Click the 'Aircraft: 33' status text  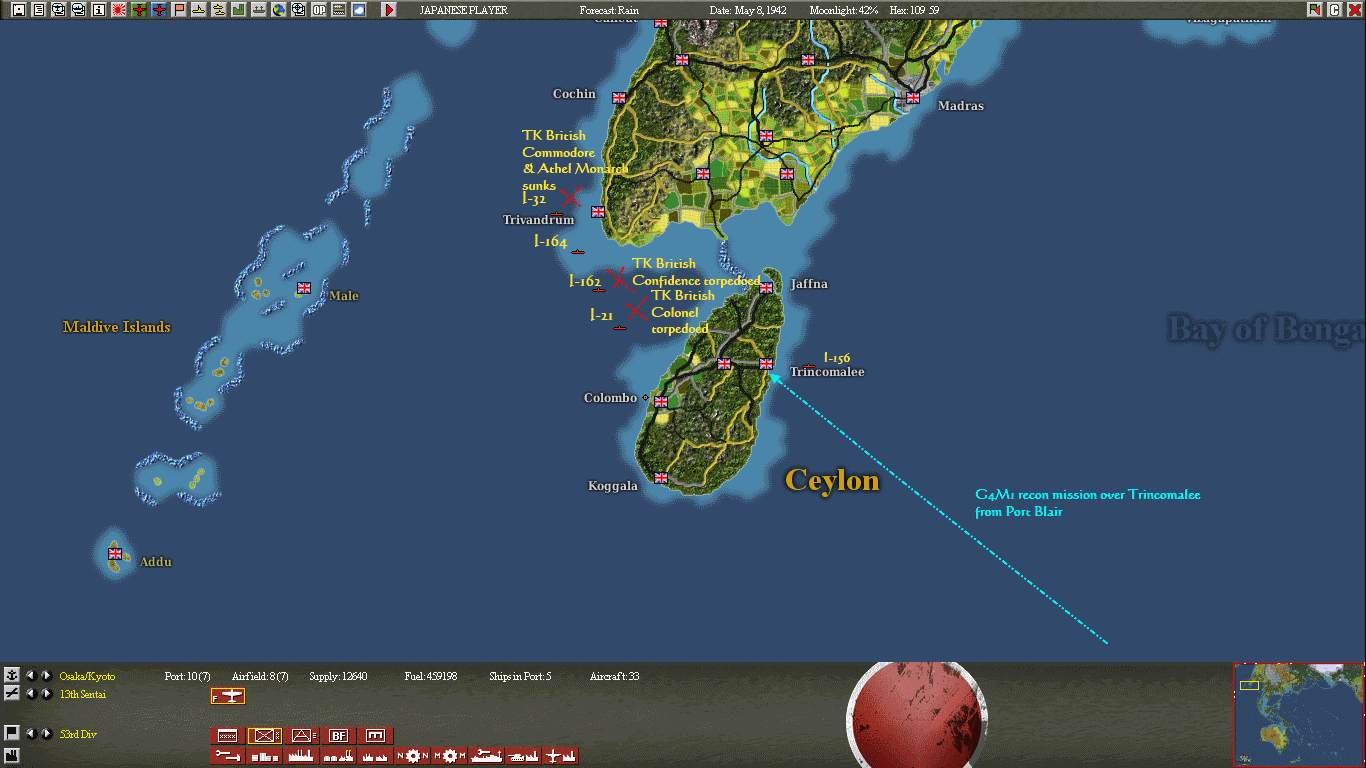pyautogui.click(x=615, y=677)
